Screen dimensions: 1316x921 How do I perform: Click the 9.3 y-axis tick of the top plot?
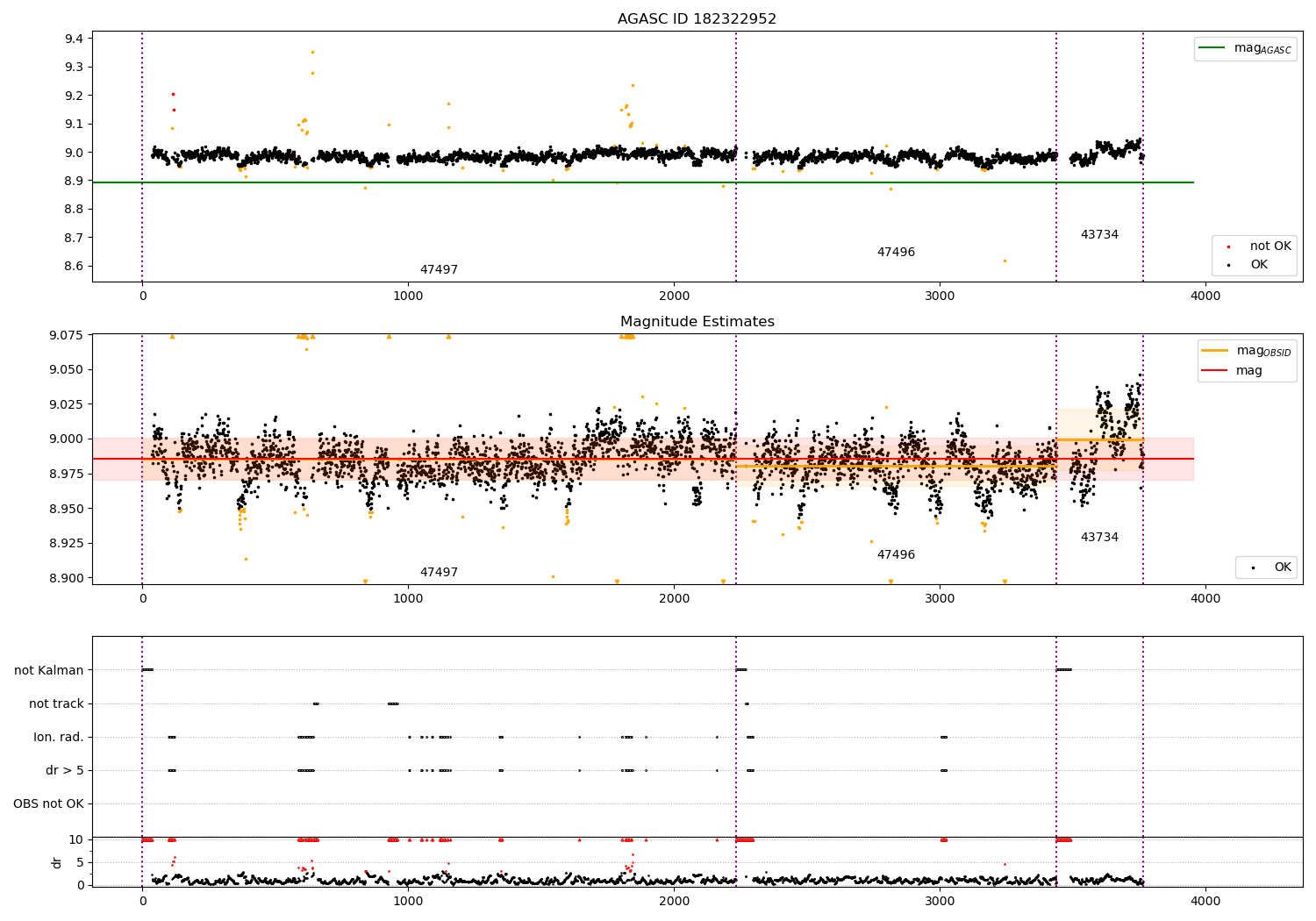(x=75, y=68)
